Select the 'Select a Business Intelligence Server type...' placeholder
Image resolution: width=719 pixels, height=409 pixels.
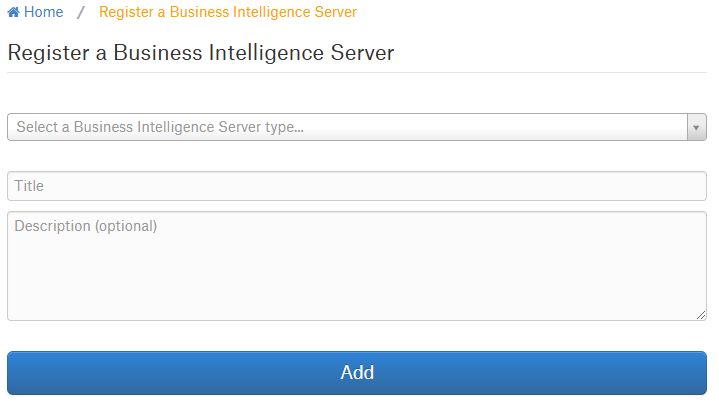(160, 127)
